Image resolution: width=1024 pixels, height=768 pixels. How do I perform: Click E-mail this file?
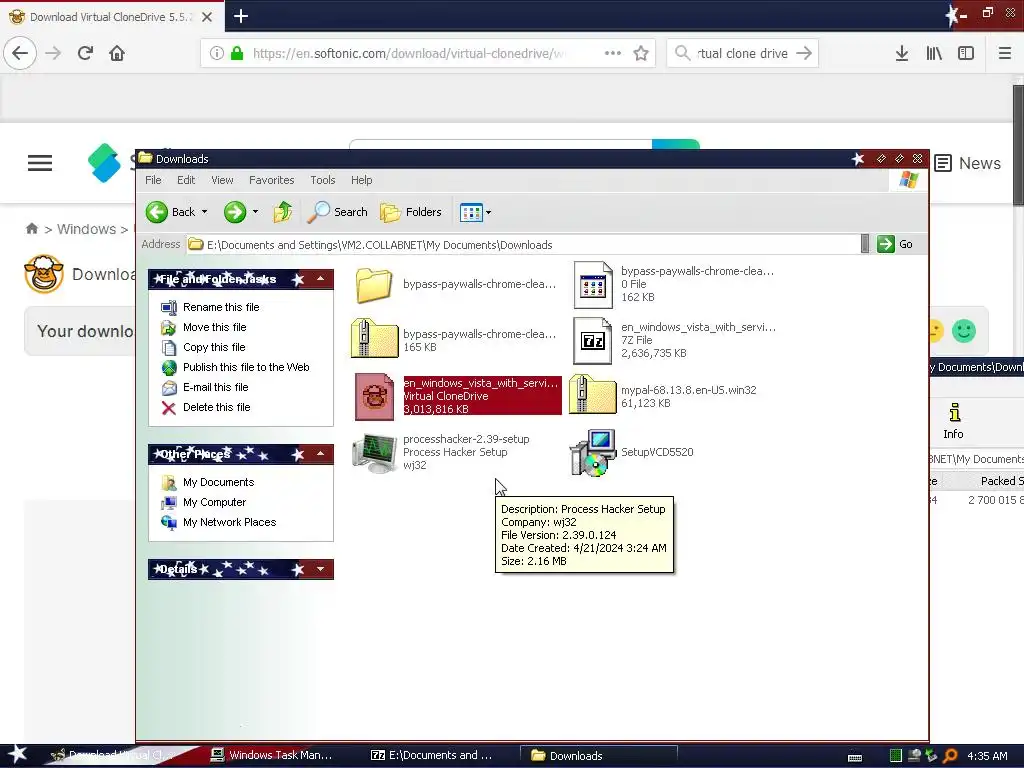(x=216, y=387)
